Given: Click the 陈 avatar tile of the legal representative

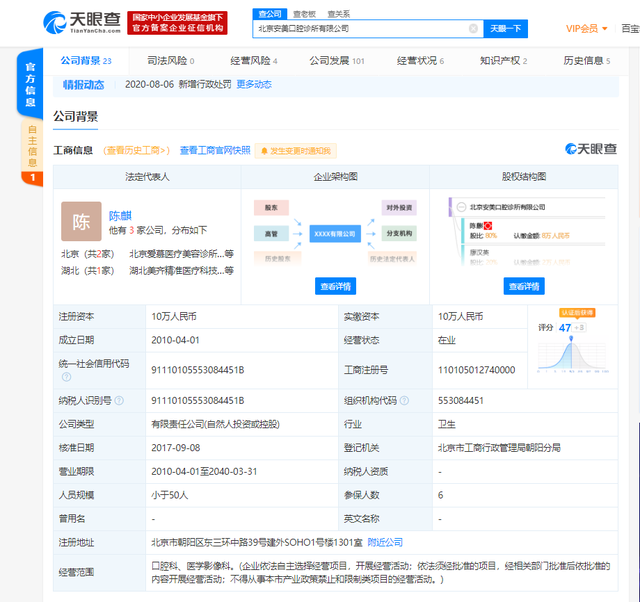Looking at the screenshot, I should (81, 221).
